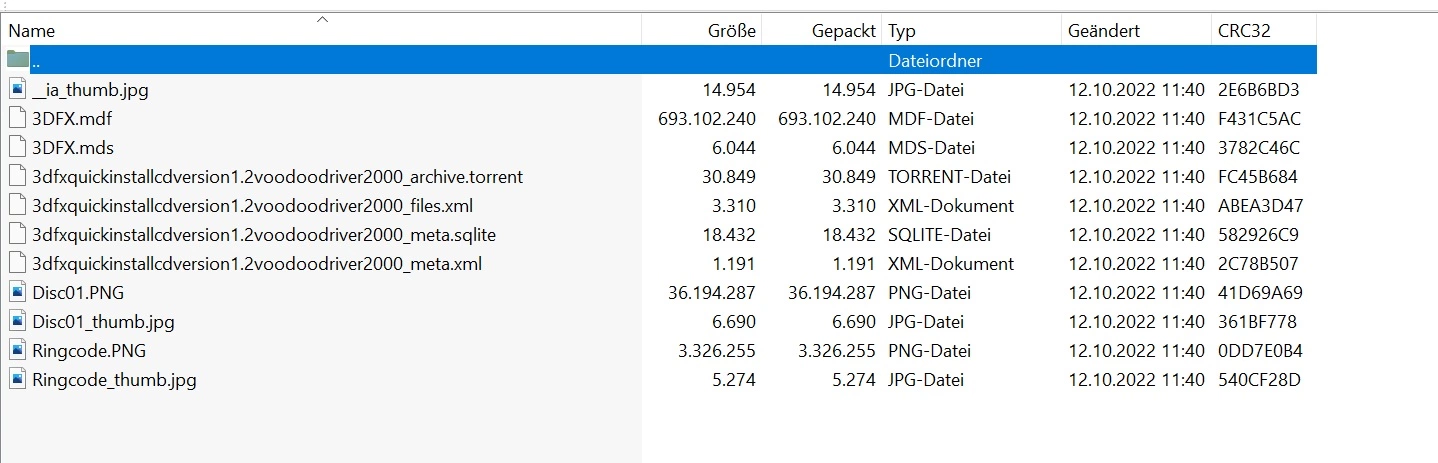Click the Disc01_thumb.jpg image icon

pos(17,322)
